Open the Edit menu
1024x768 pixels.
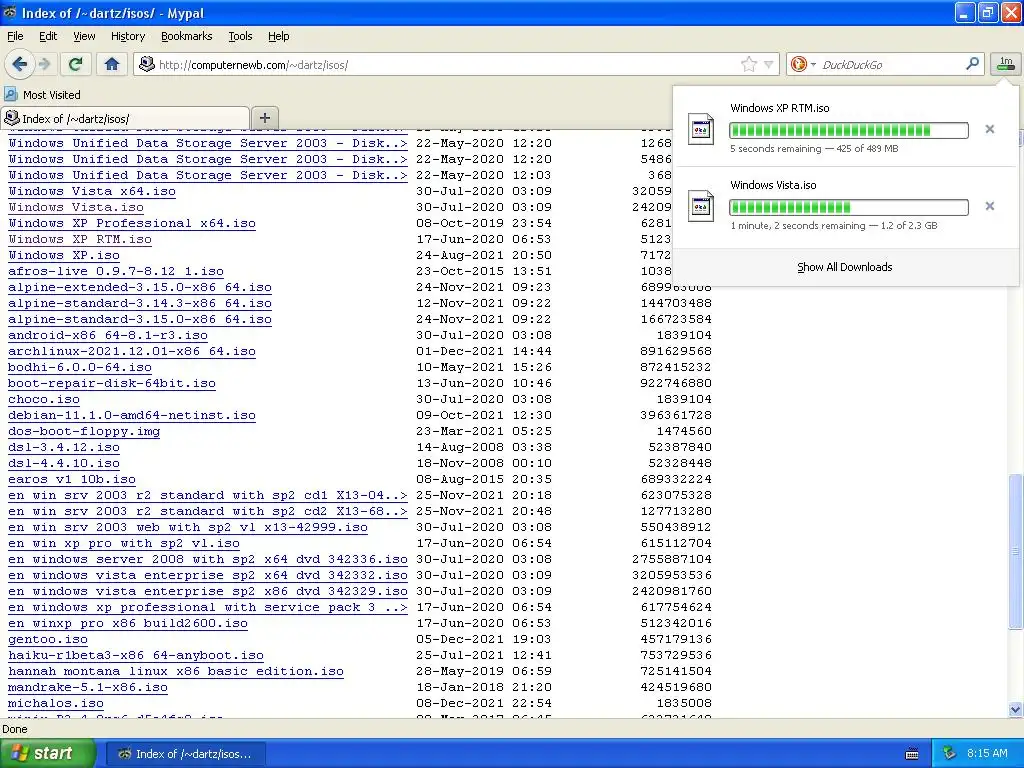[48, 36]
